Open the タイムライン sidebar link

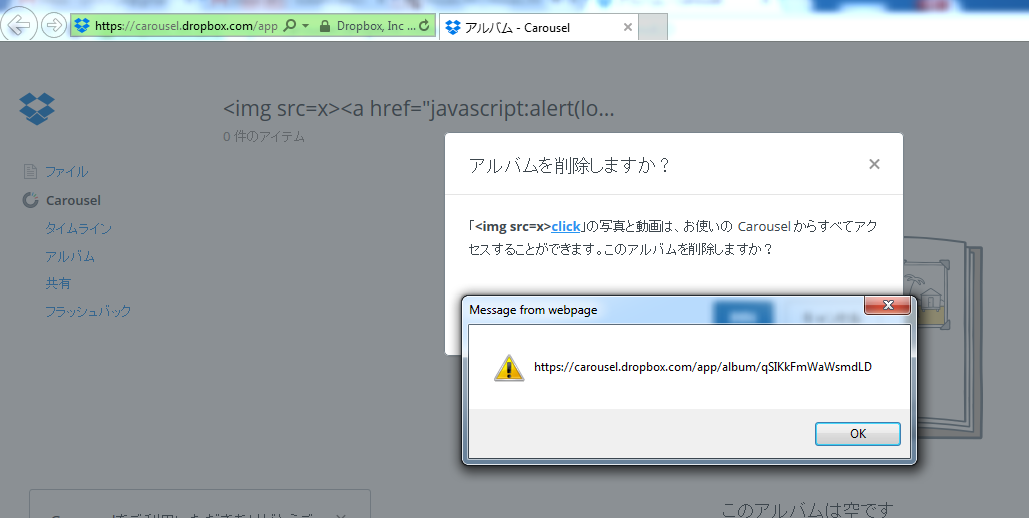[x=78, y=228]
